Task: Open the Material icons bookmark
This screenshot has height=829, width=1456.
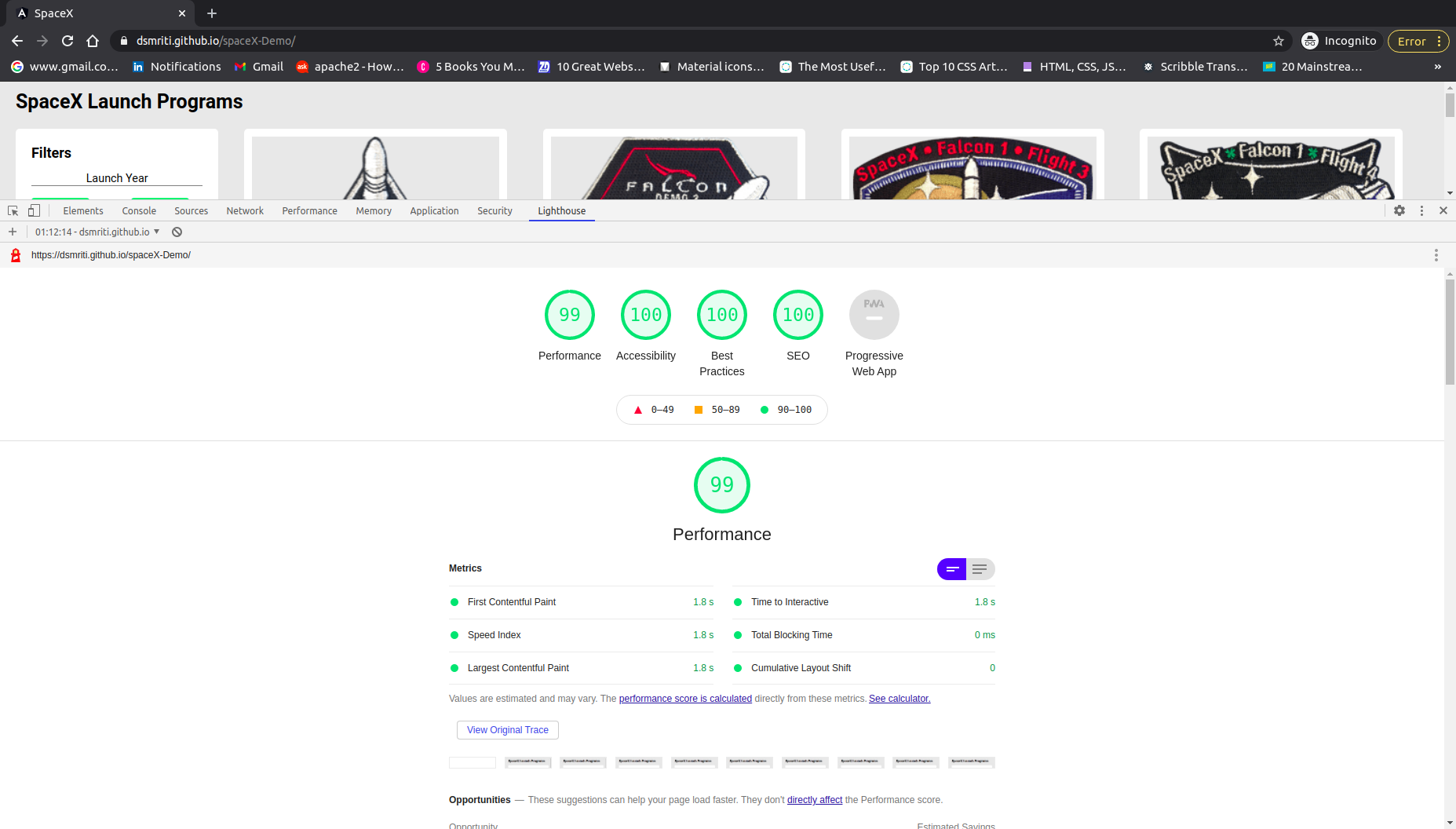Action: 711,67
